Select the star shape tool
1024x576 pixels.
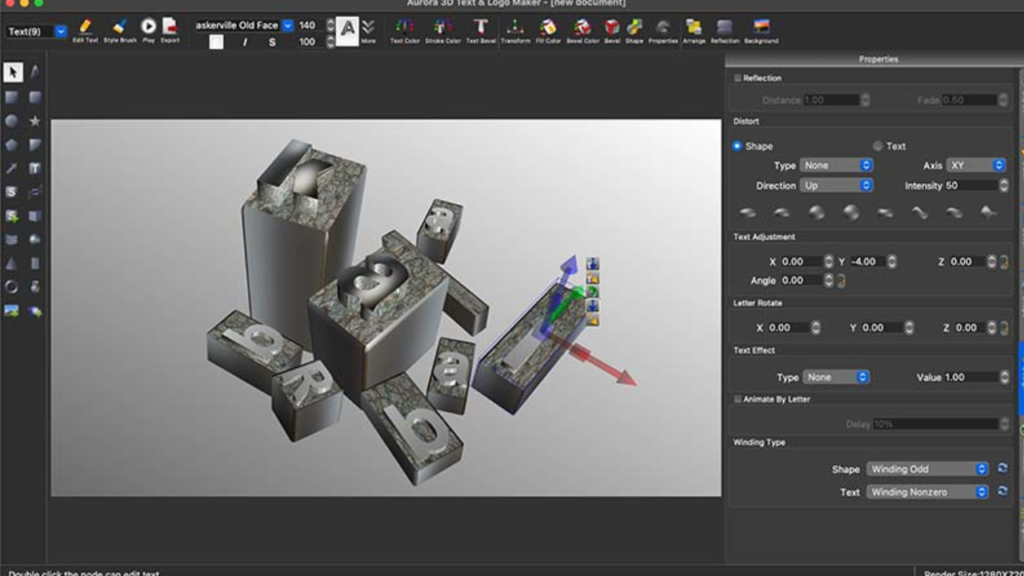[35, 121]
